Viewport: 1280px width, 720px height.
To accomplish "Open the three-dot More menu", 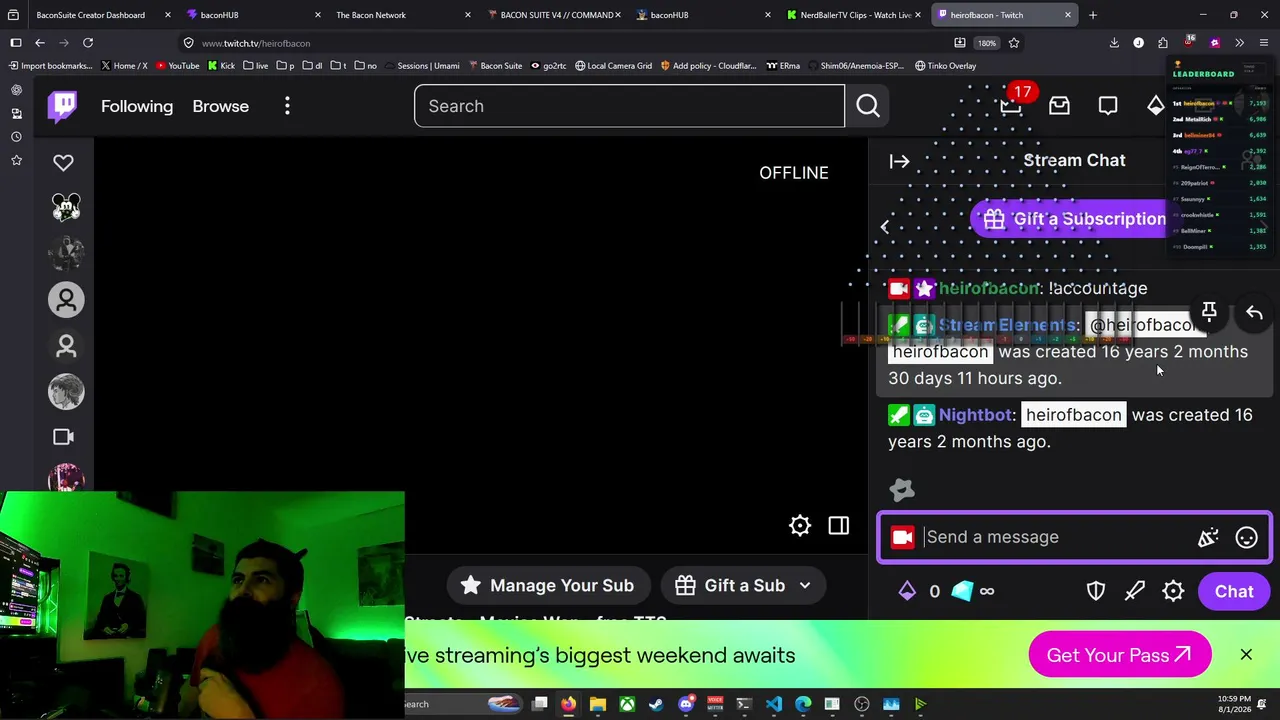I will [287, 106].
